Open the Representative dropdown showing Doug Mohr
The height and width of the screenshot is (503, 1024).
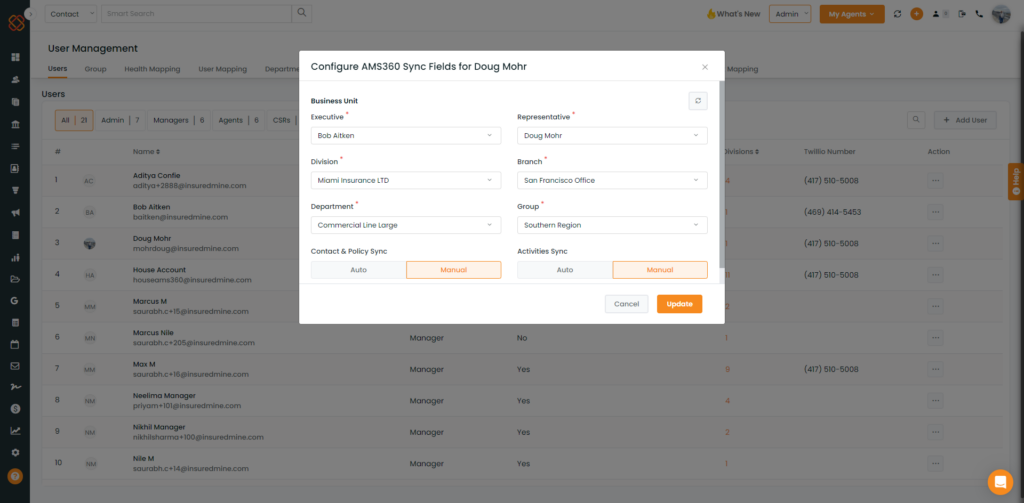[x=612, y=135]
